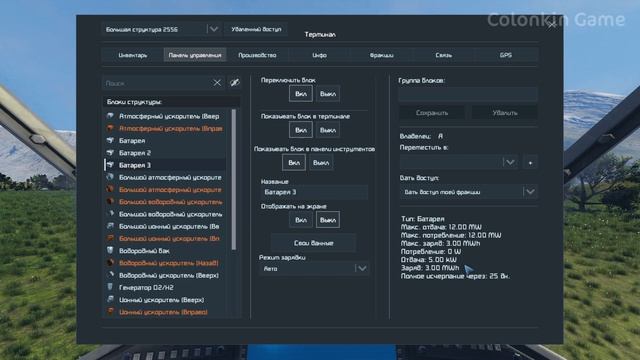Select the Панель управления tab

tap(195, 55)
